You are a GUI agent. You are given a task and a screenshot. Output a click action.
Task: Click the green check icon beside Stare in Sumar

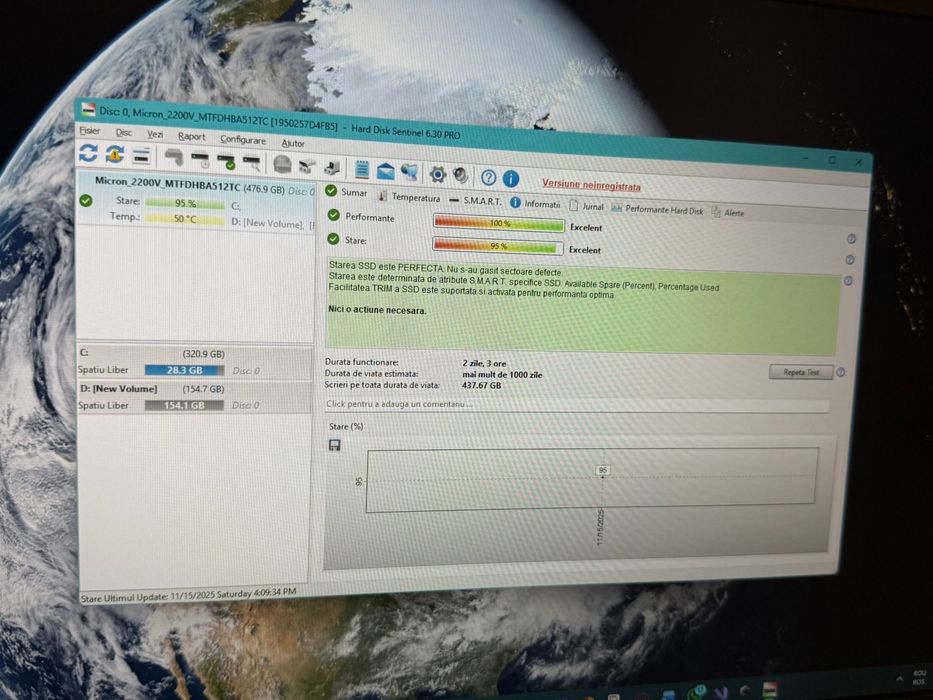pos(333,239)
